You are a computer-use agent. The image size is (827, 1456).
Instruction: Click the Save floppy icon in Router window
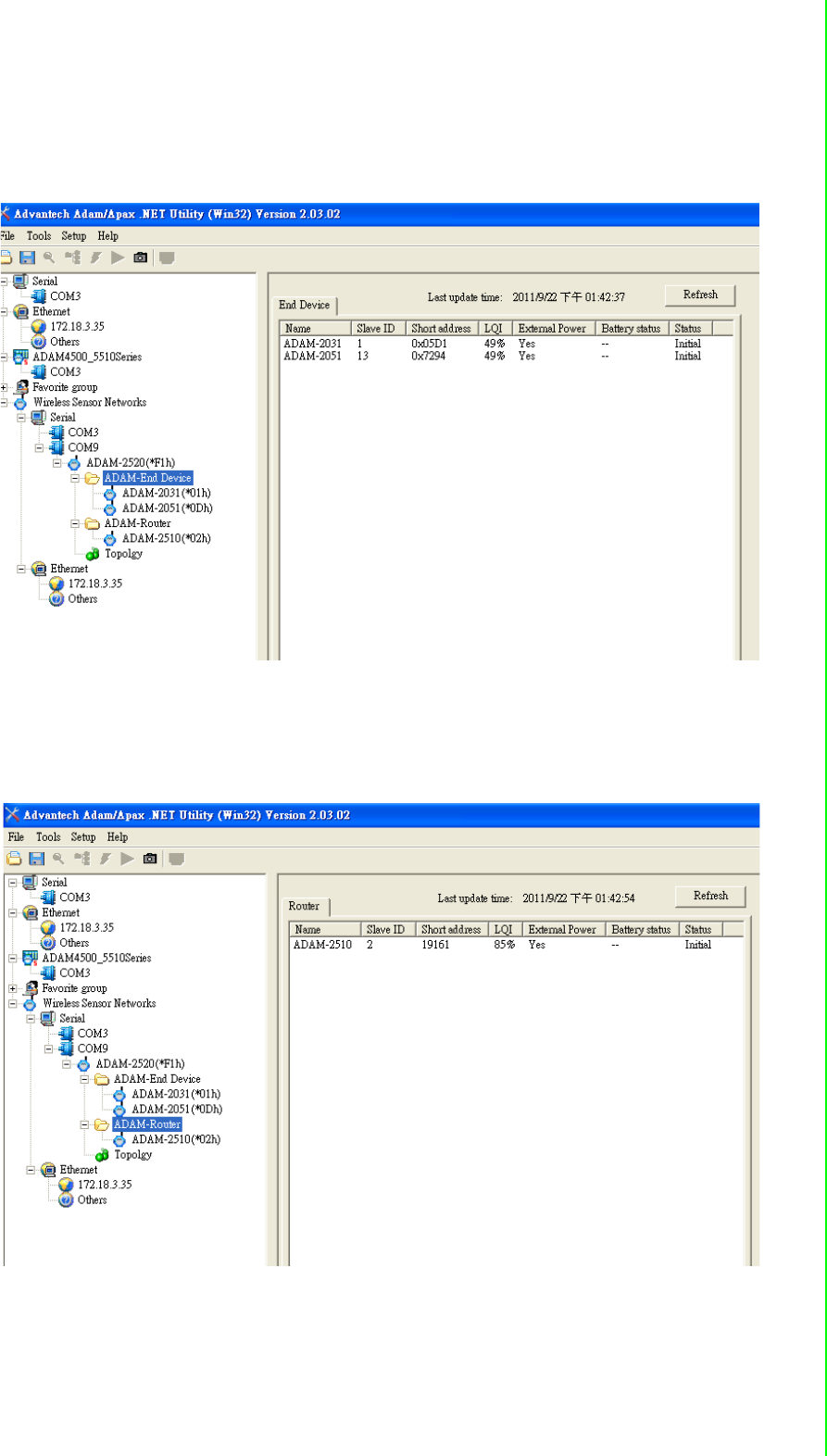36,859
